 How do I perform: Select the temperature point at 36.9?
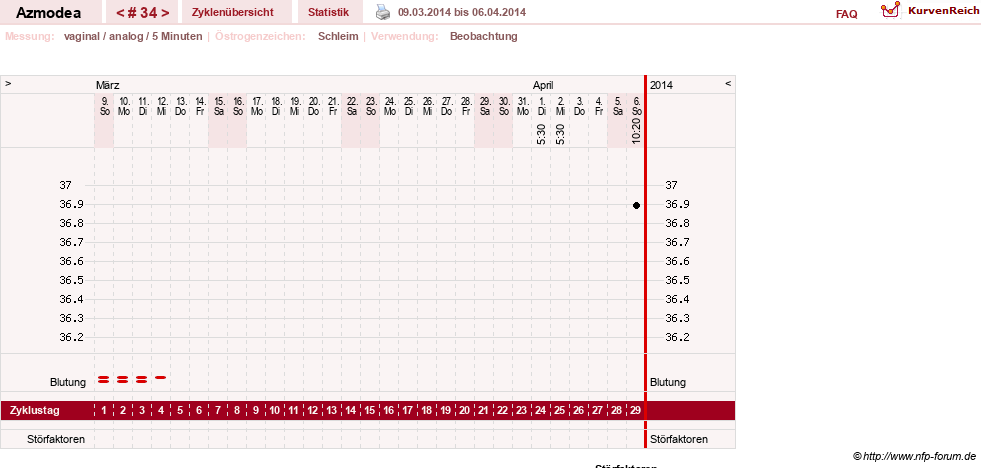(x=636, y=205)
